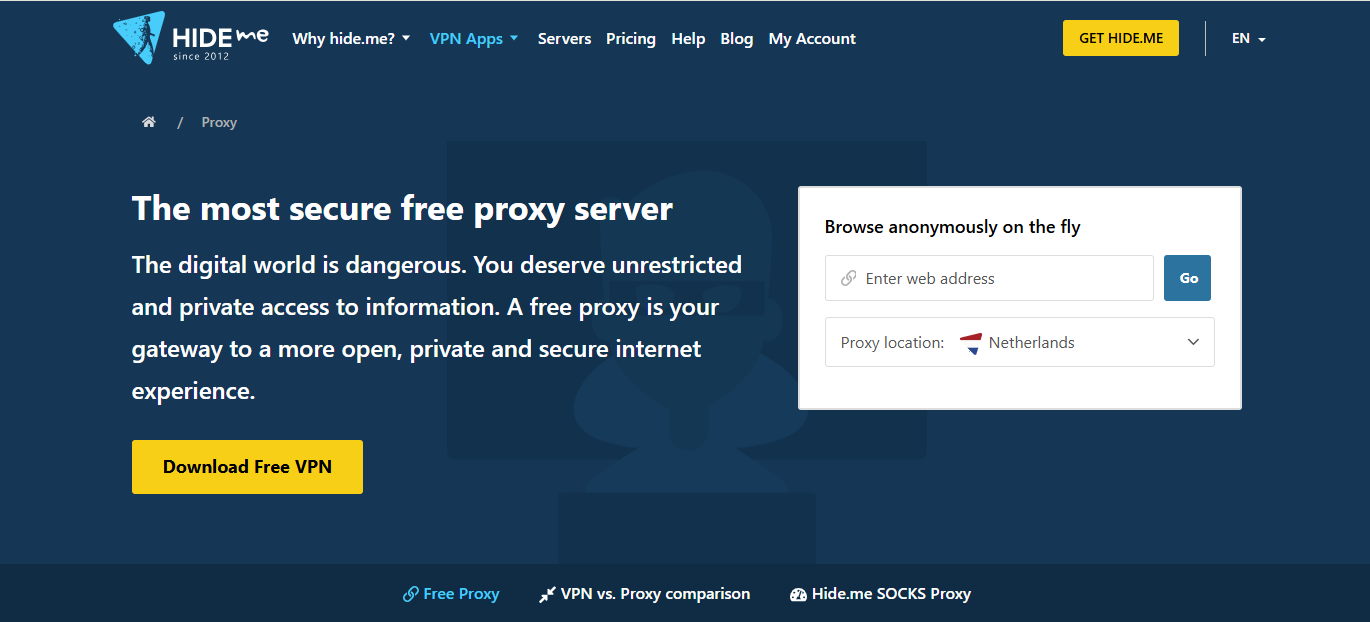Image resolution: width=1370 pixels, height=622 pixels.
Task: Click the Download Free VPN button
Action: point(247,467)
